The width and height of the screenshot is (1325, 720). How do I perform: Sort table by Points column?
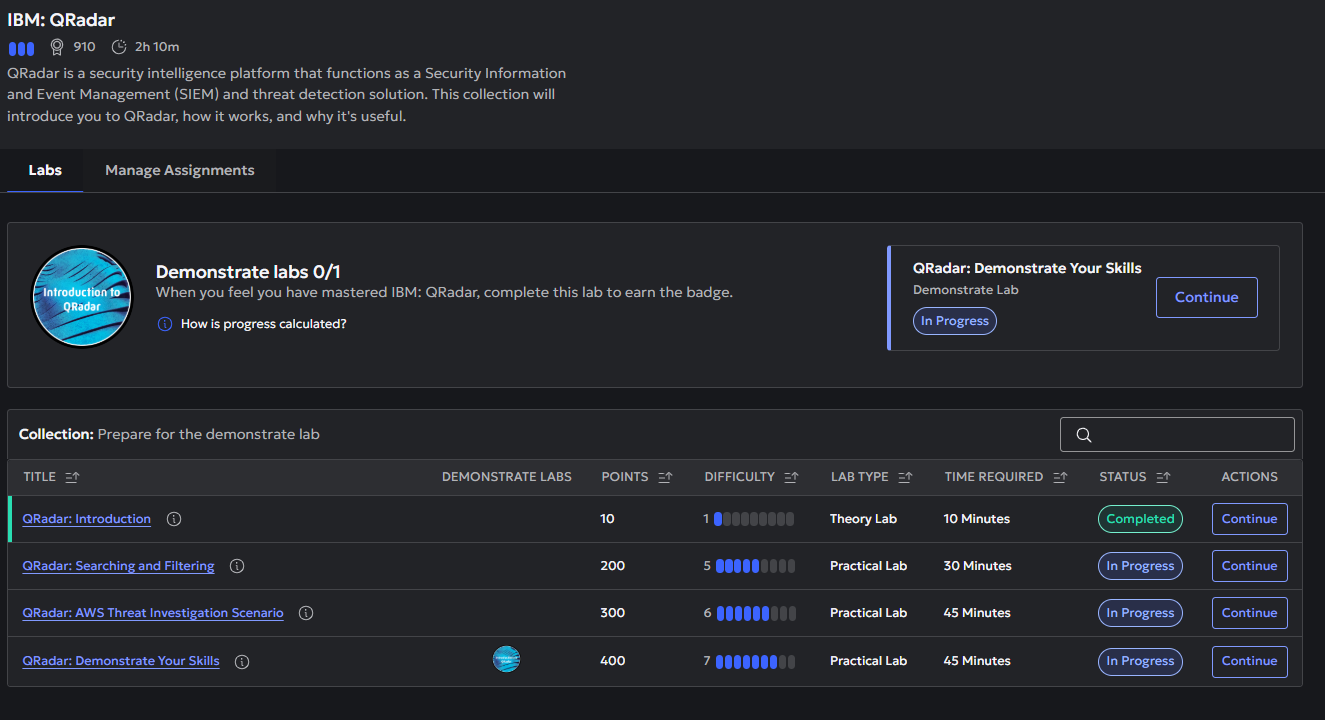tap(665, 477)
